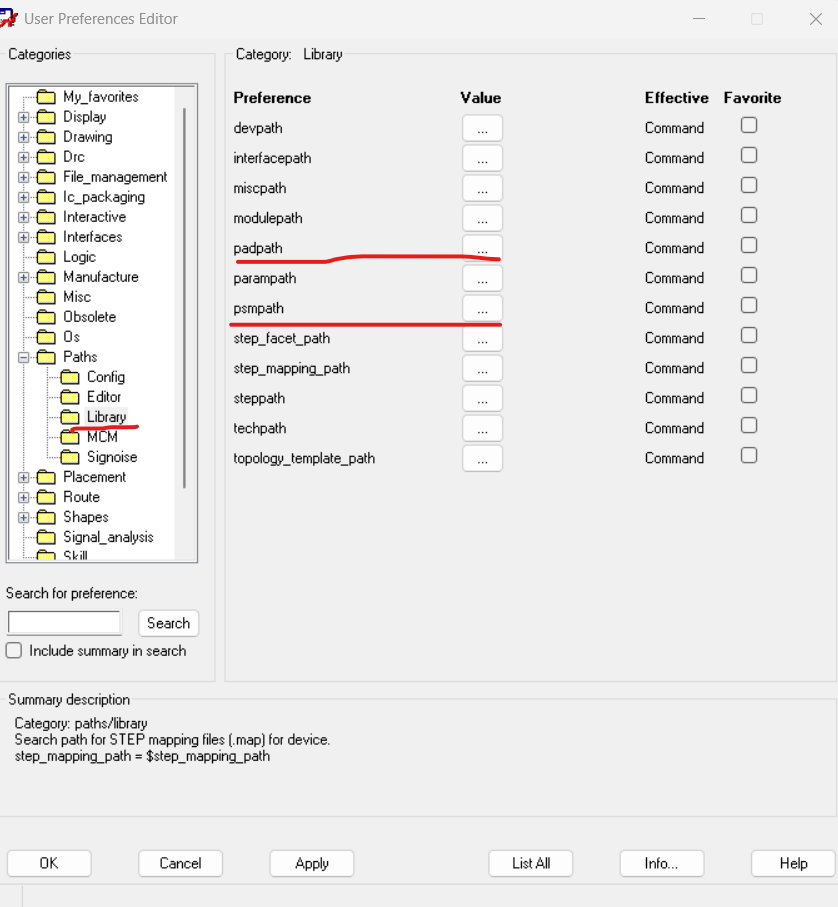This screenshot has width=838, height=907.
Task: Open the devpath value editor button
Action: coord(482,128)
